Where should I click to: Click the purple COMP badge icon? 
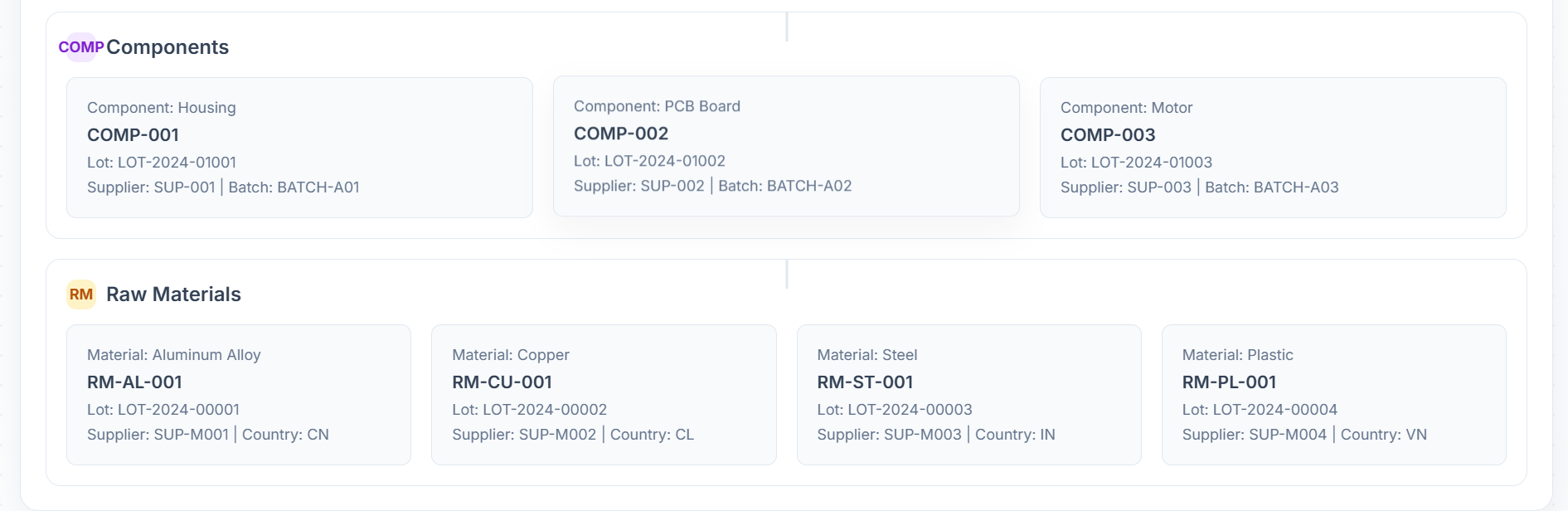80,47
